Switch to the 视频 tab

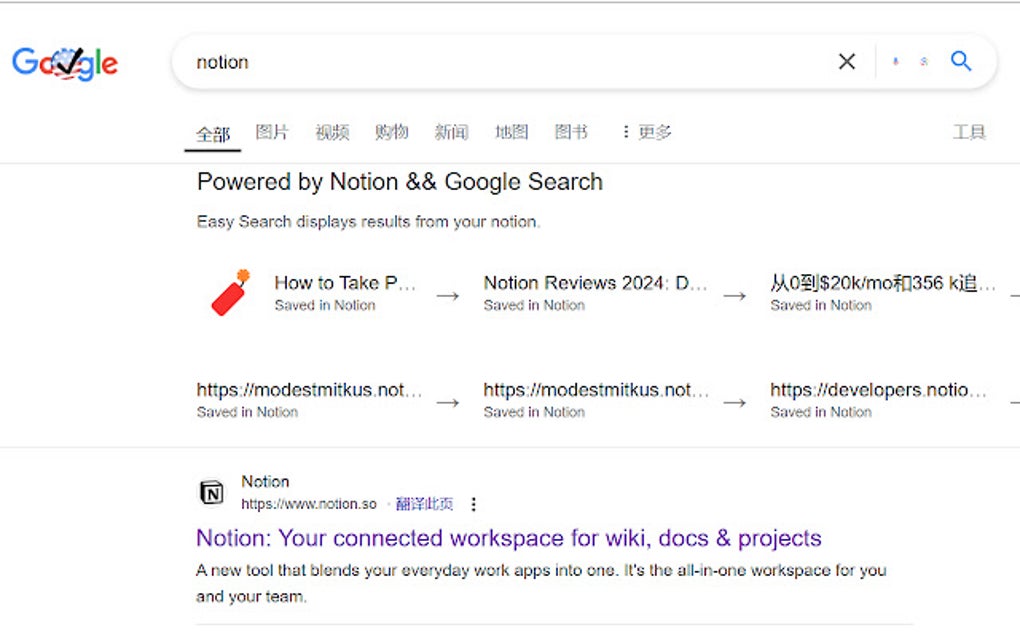coord(332,132)
